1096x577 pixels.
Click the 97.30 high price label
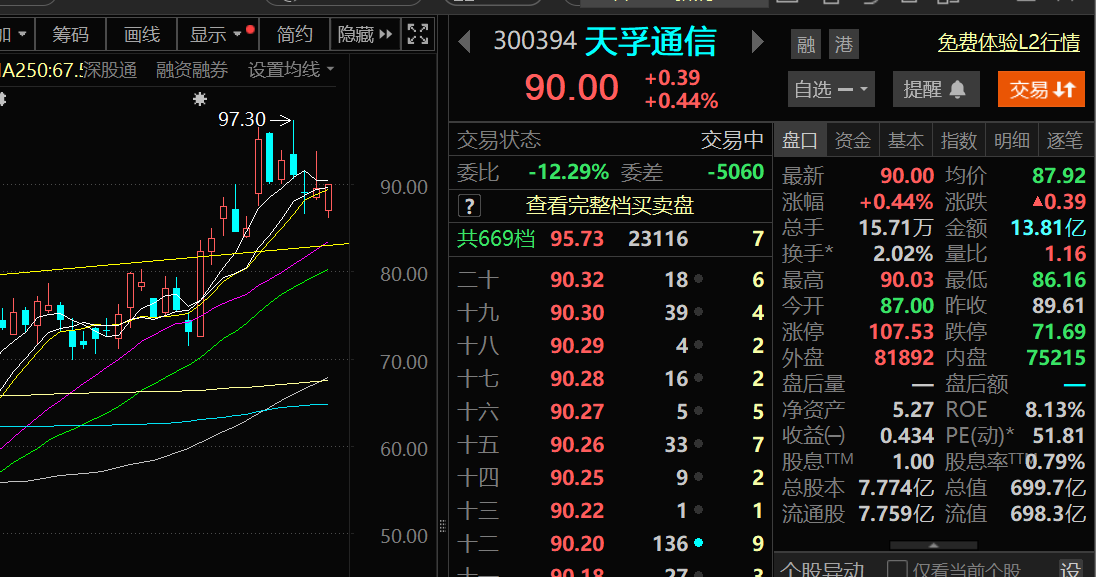[242, 120]
